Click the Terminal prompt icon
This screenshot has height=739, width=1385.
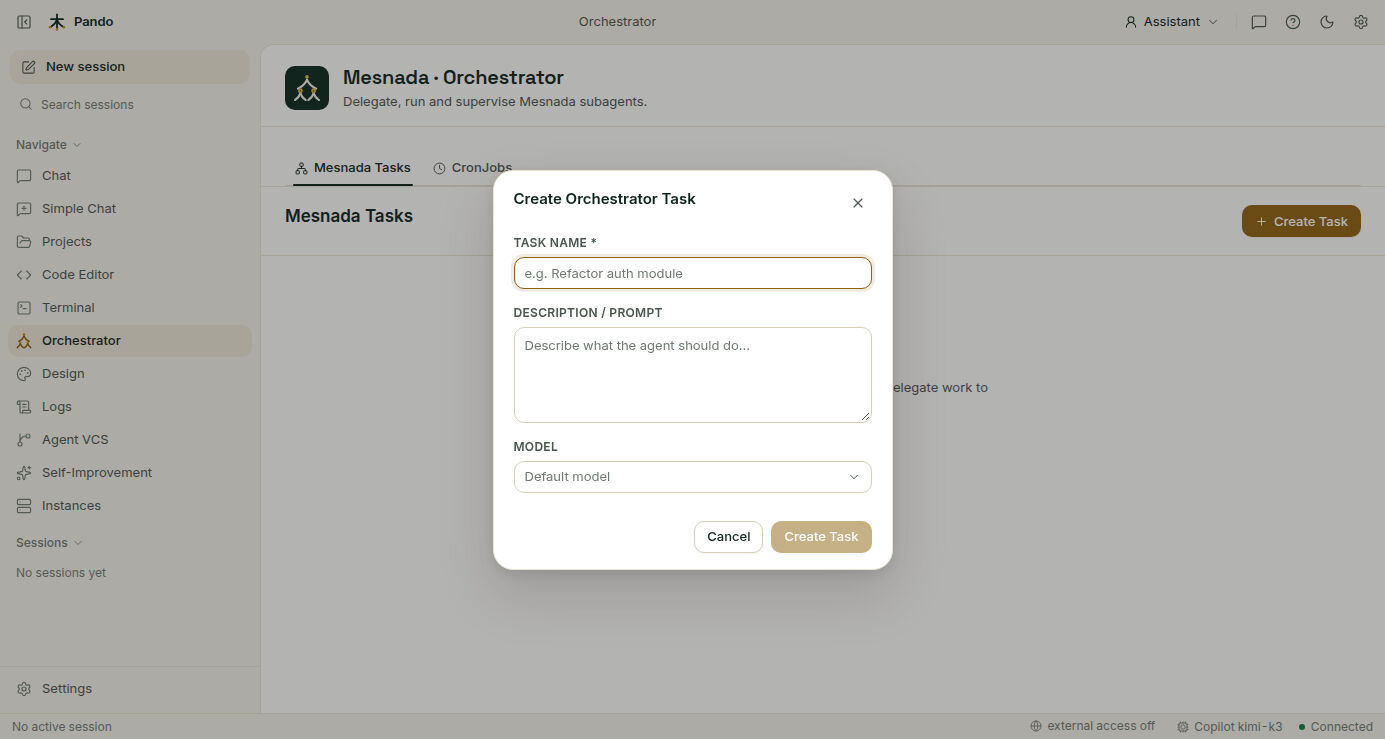(x=24, y=308)
